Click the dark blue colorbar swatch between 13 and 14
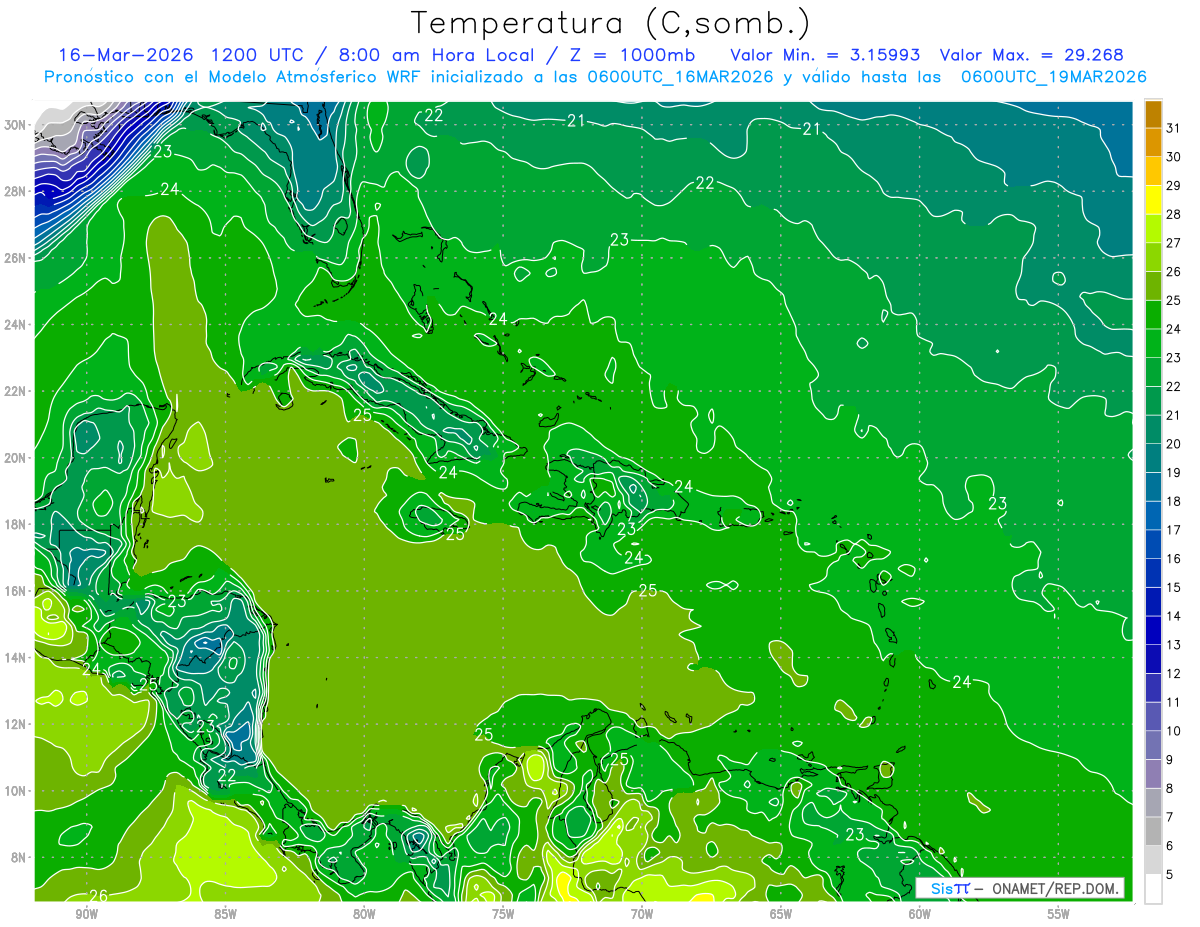This screenshot has height=927, width=1200. (x=1153, y=631)
